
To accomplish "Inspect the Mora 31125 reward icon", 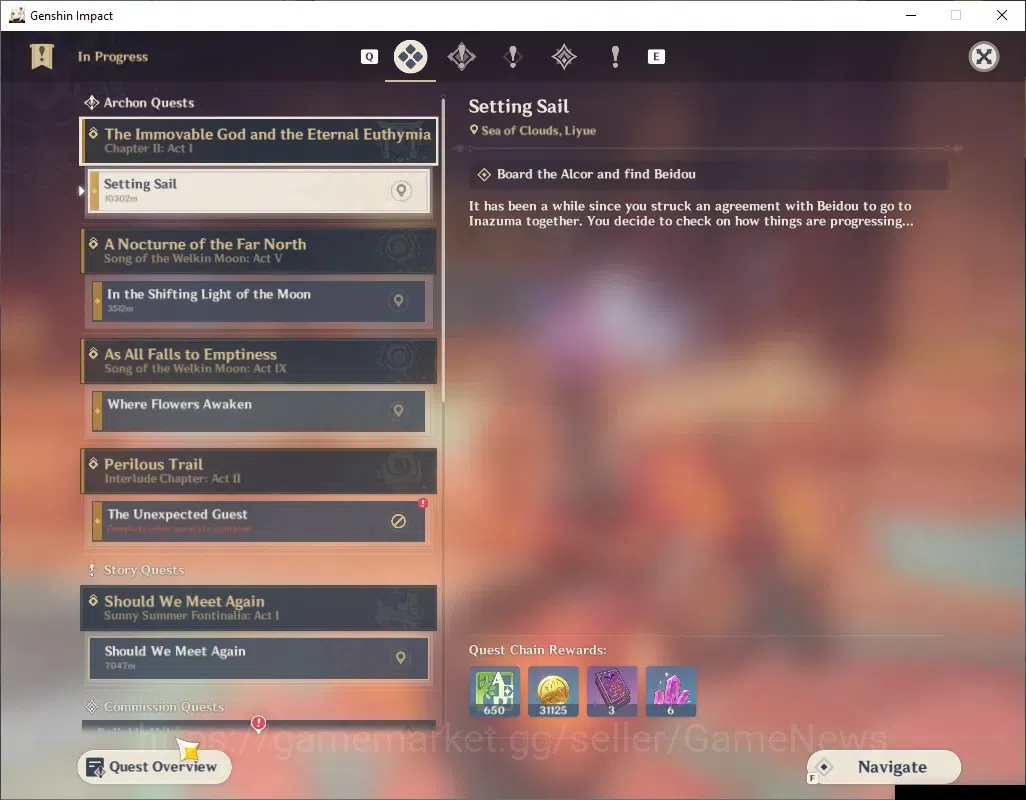I will click(x=553, y=691).
